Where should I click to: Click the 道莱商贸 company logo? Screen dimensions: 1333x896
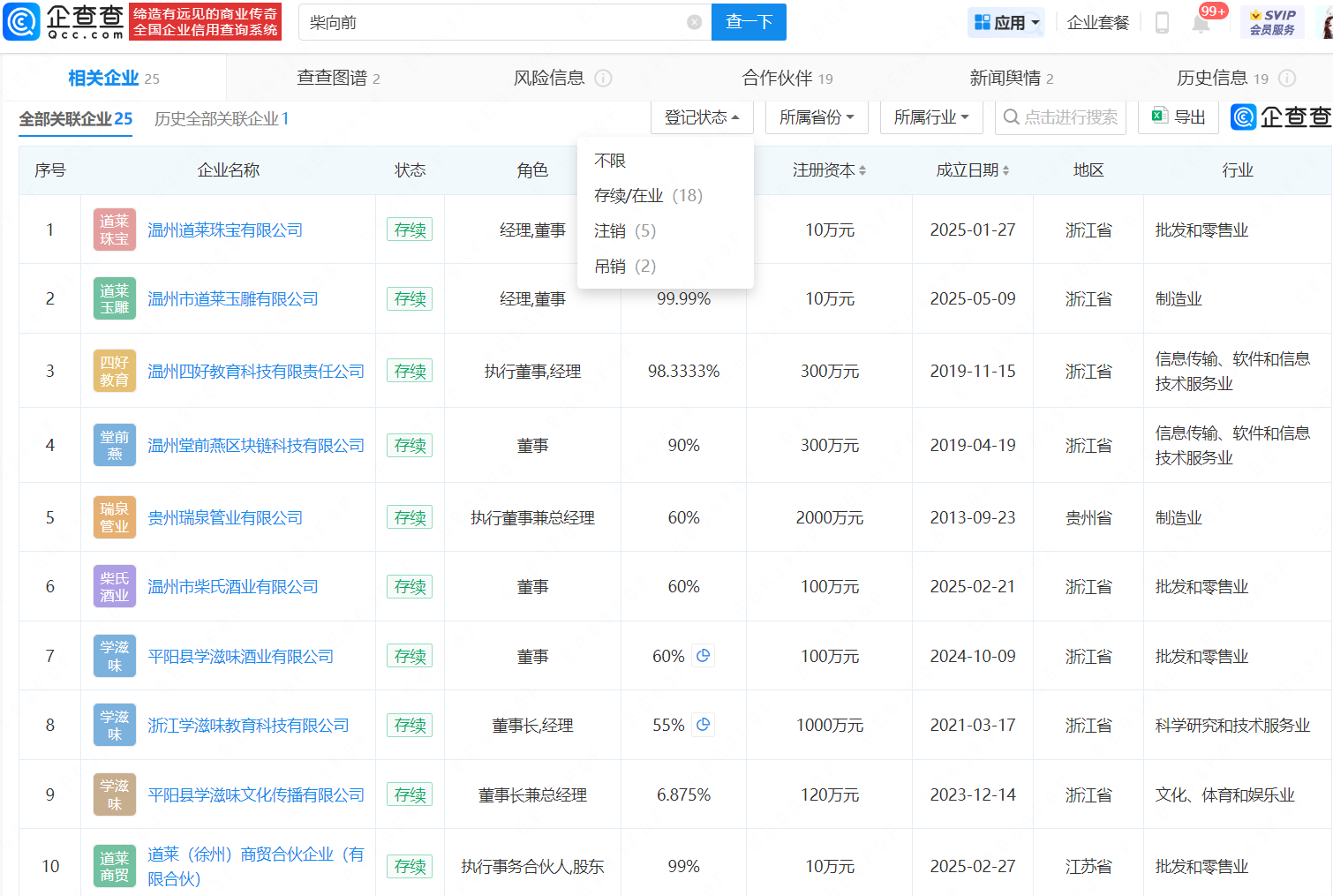(115, 866)
